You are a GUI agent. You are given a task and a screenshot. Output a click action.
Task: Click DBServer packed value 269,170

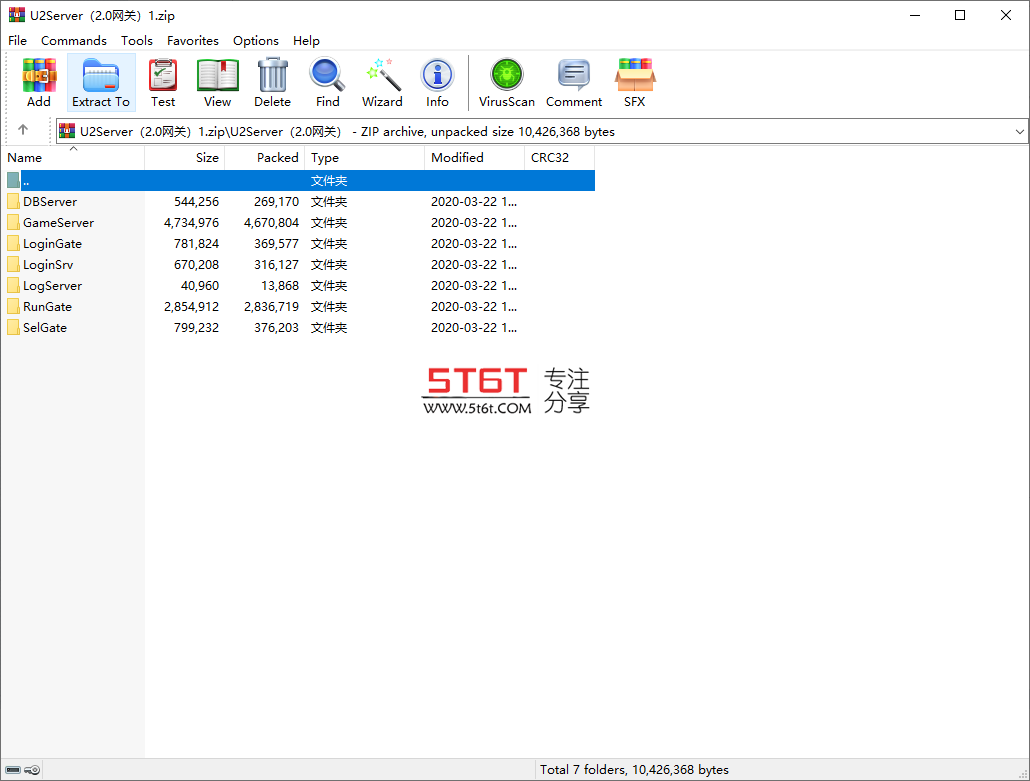[x=277, y=202]
